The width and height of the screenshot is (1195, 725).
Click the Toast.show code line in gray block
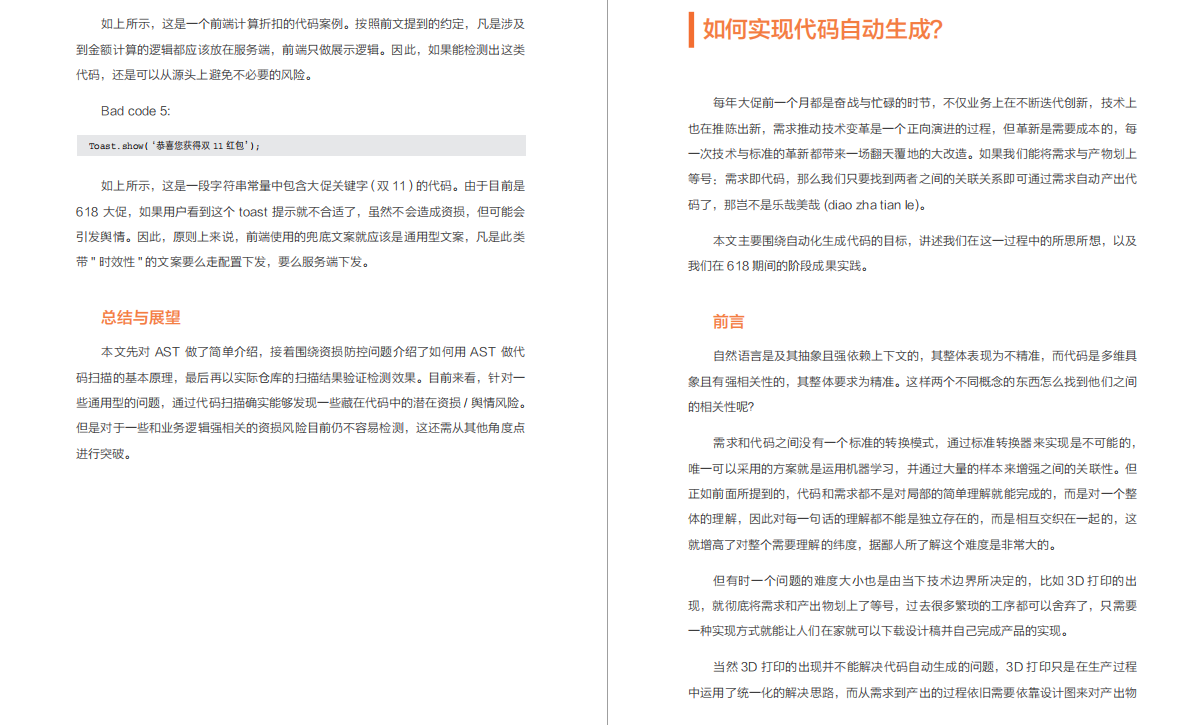click(x=301, y=146)
